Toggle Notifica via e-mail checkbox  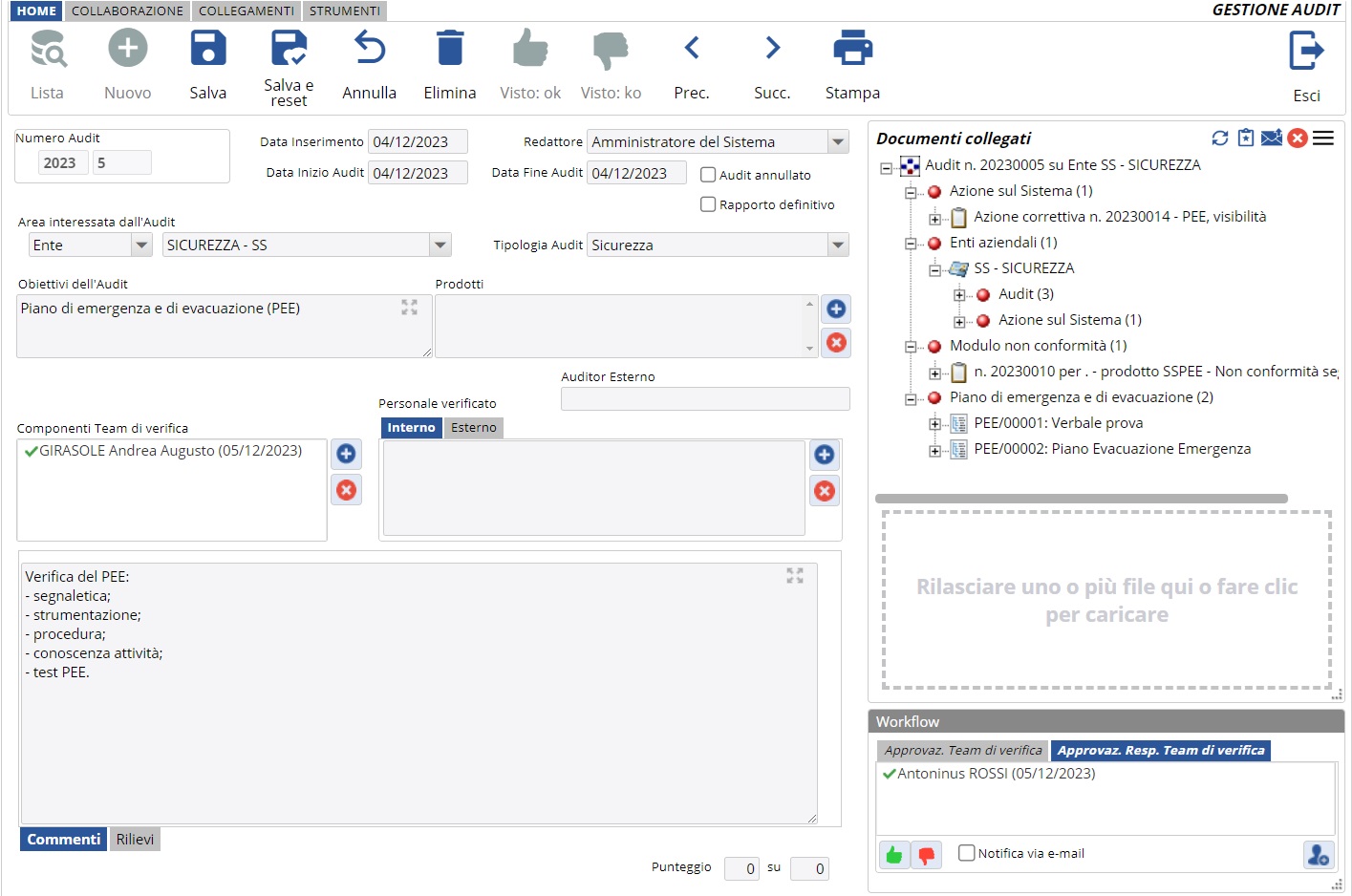tap(967, 853)
